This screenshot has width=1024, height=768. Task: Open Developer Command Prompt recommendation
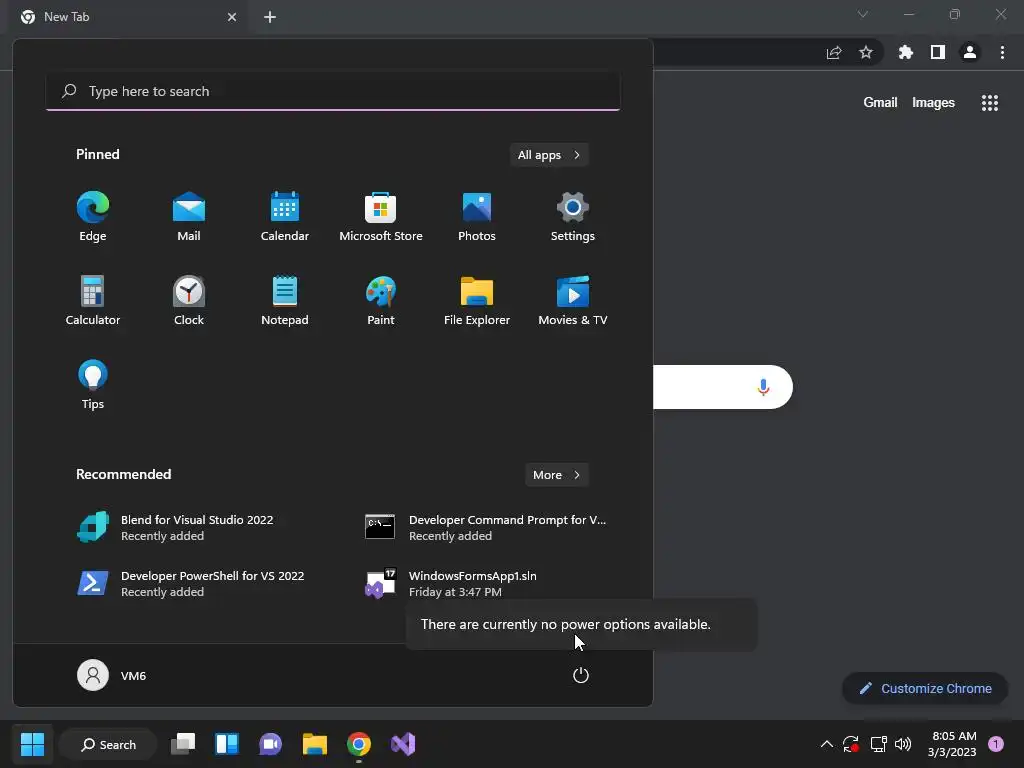click(487, 528)
